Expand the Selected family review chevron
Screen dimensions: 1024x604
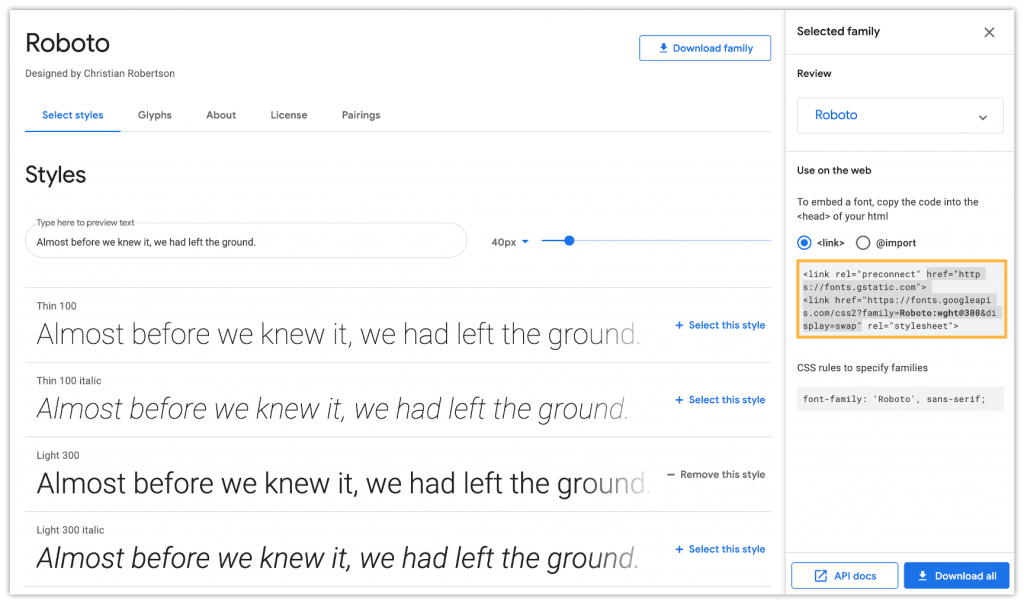pos(985,115)
